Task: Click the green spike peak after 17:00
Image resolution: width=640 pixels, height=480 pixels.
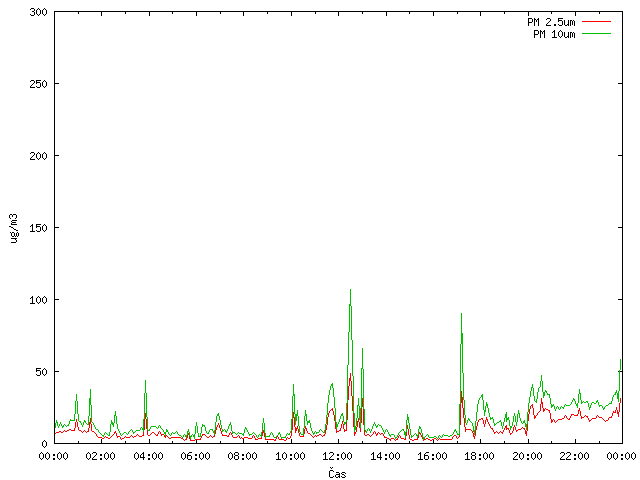Action: (x=461, y=314)
